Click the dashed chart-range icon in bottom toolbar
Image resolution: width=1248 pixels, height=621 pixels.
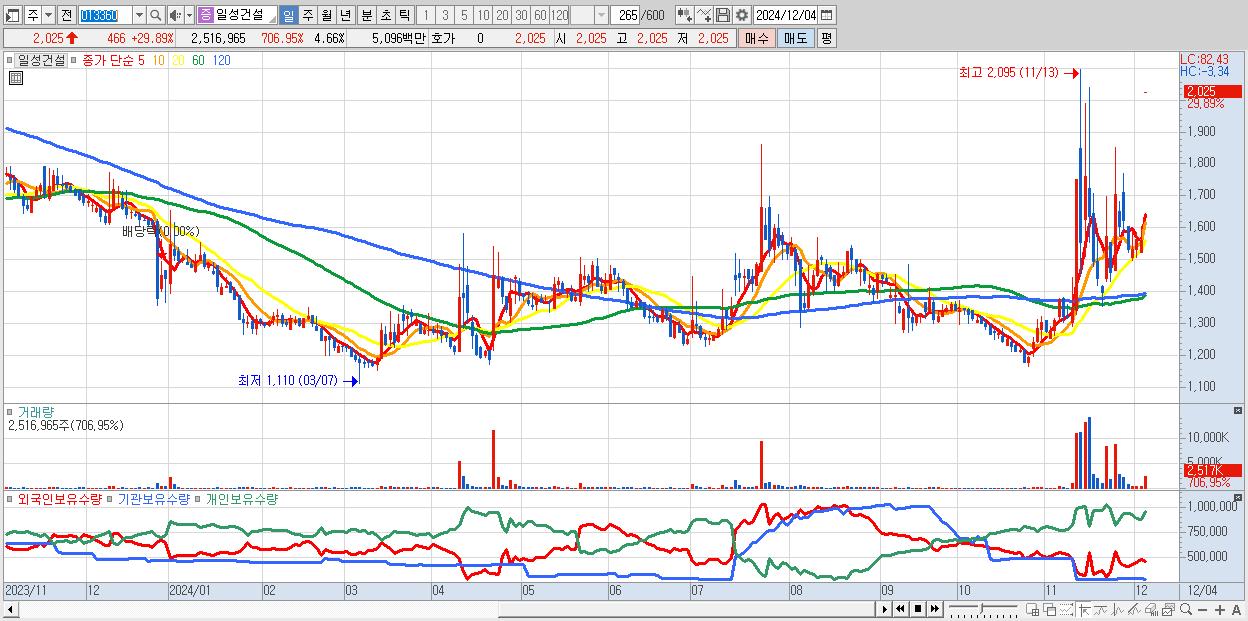(1066, 609)
